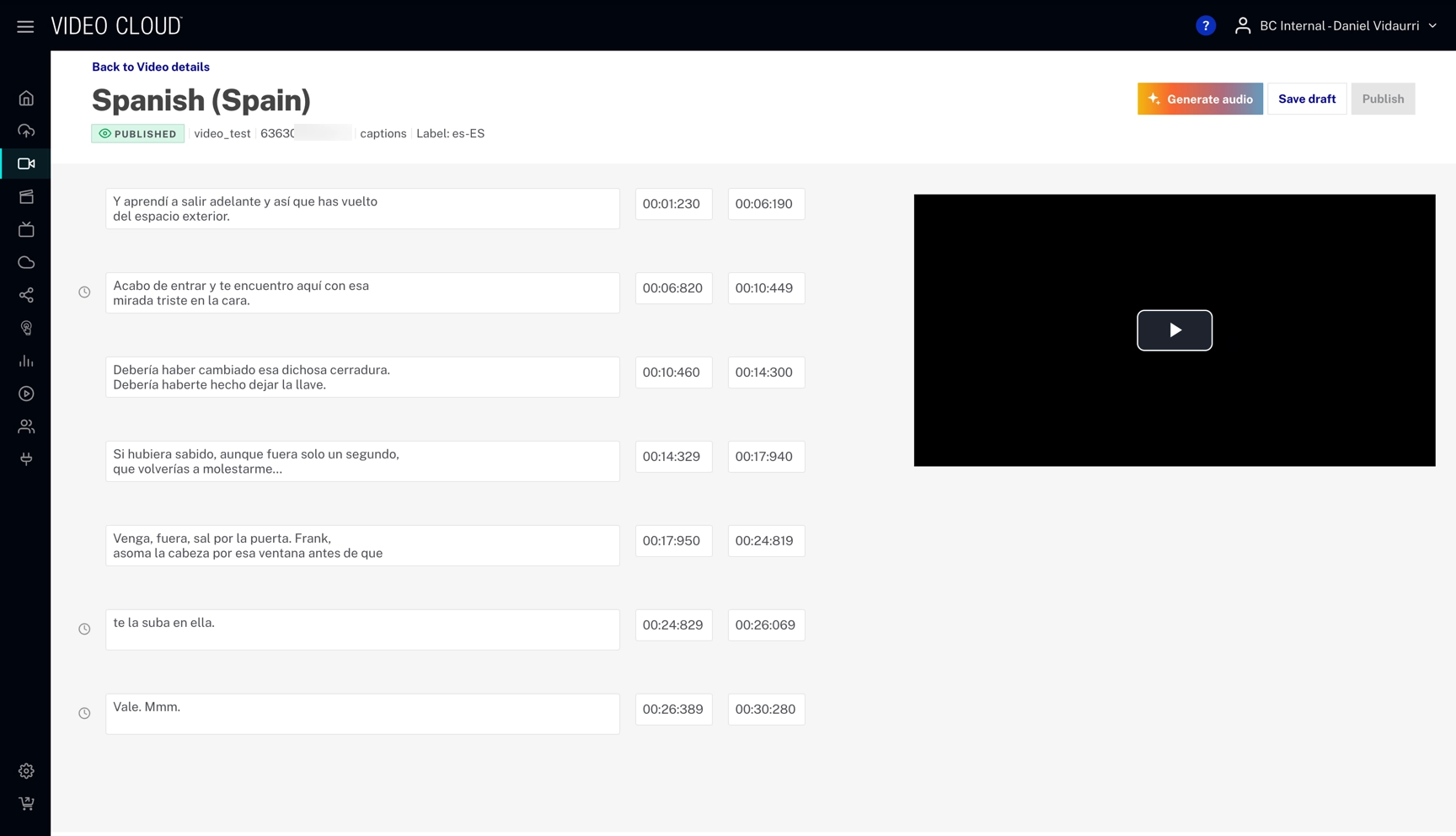Open the Admin settings gear icon
This screenshot has height=836, width=1456.
[x=26, y=771]
